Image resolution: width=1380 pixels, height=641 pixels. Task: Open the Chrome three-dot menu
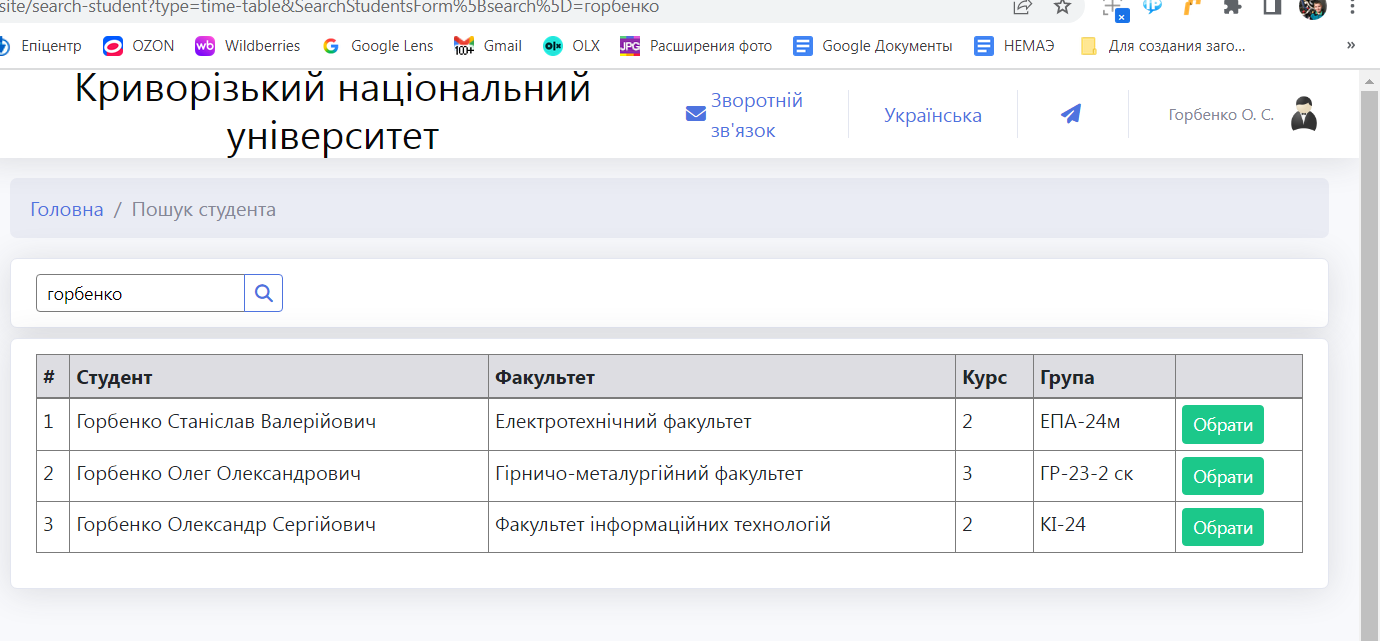(1352, 7)
